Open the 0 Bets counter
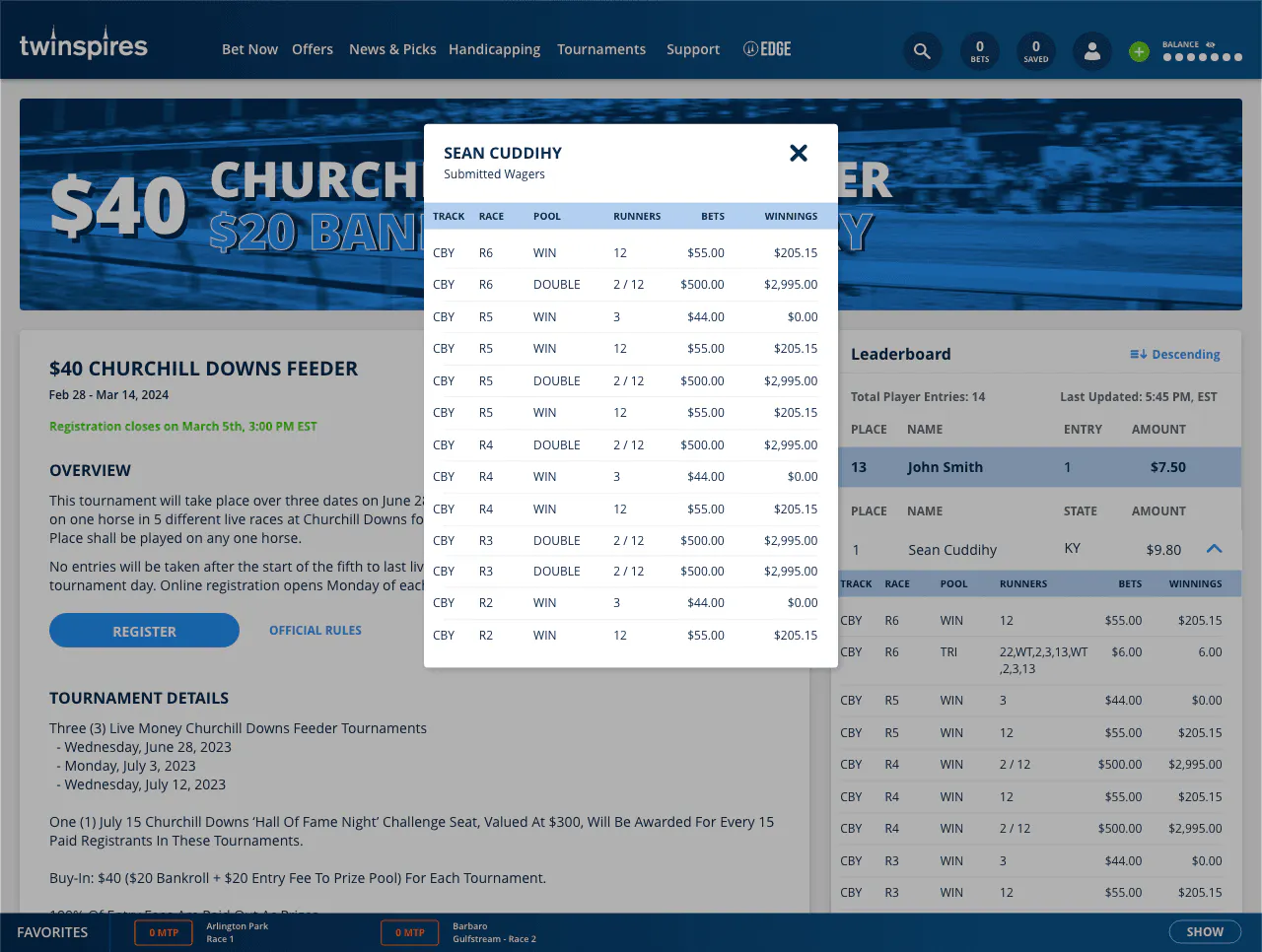 tap(980, 51)
